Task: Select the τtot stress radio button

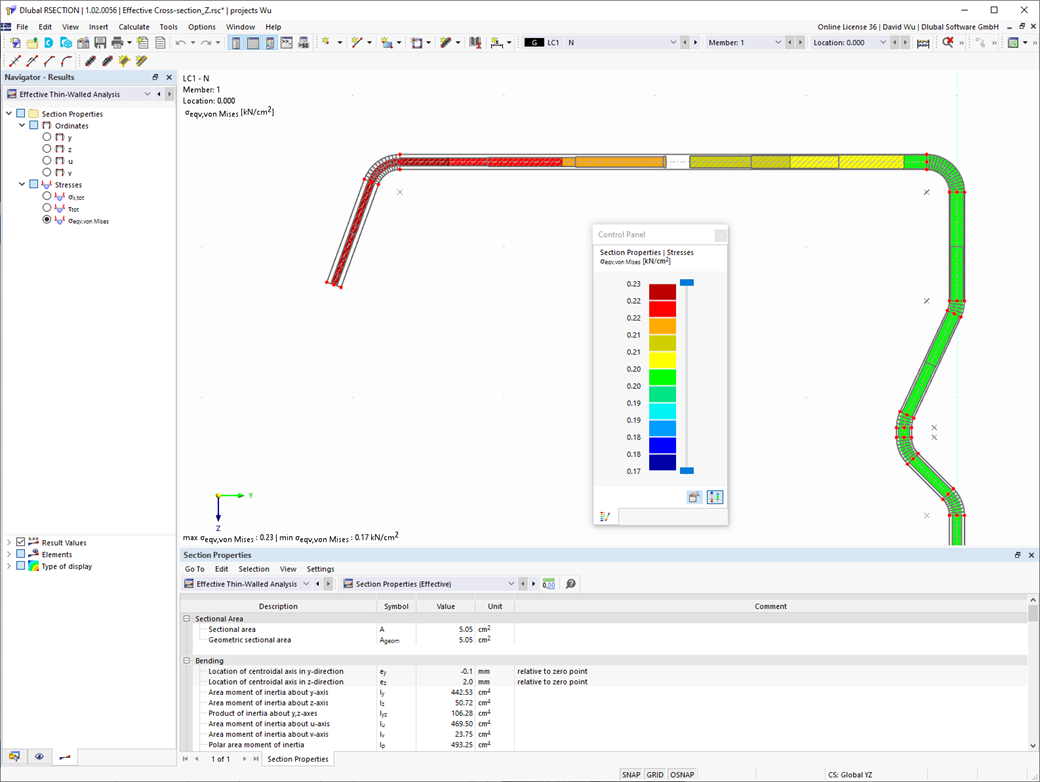Action: 46,208
